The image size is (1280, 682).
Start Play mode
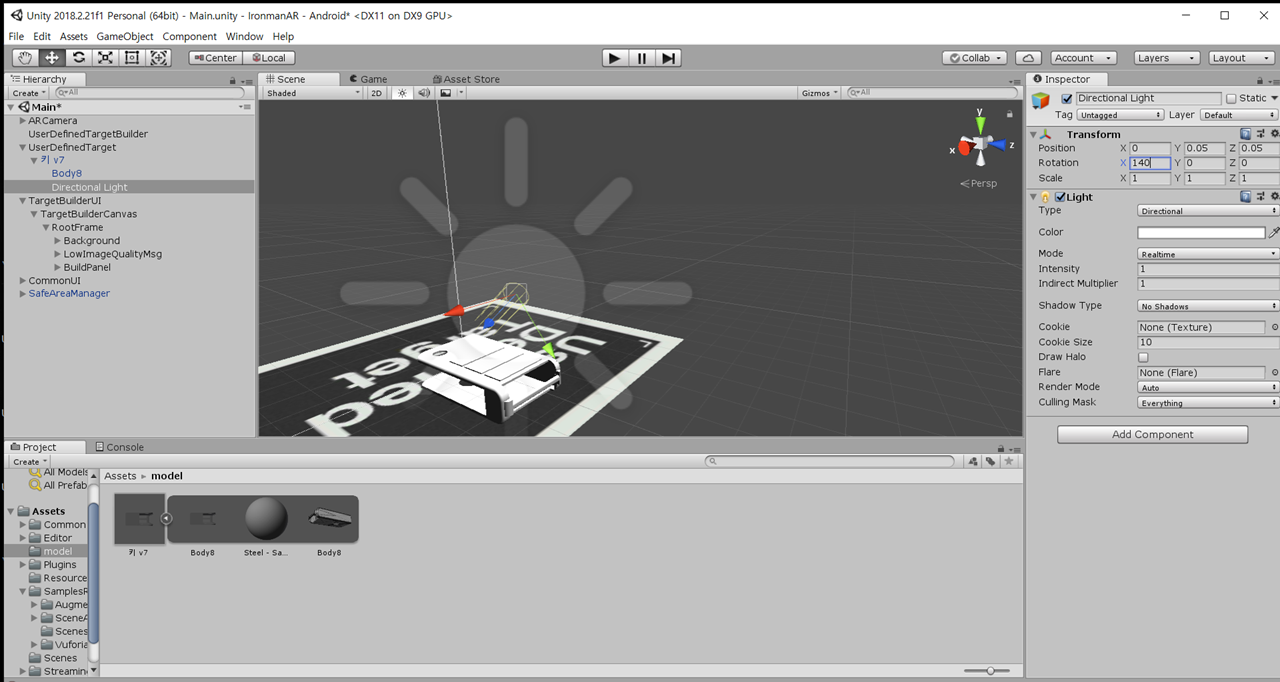tap(614, 58)
